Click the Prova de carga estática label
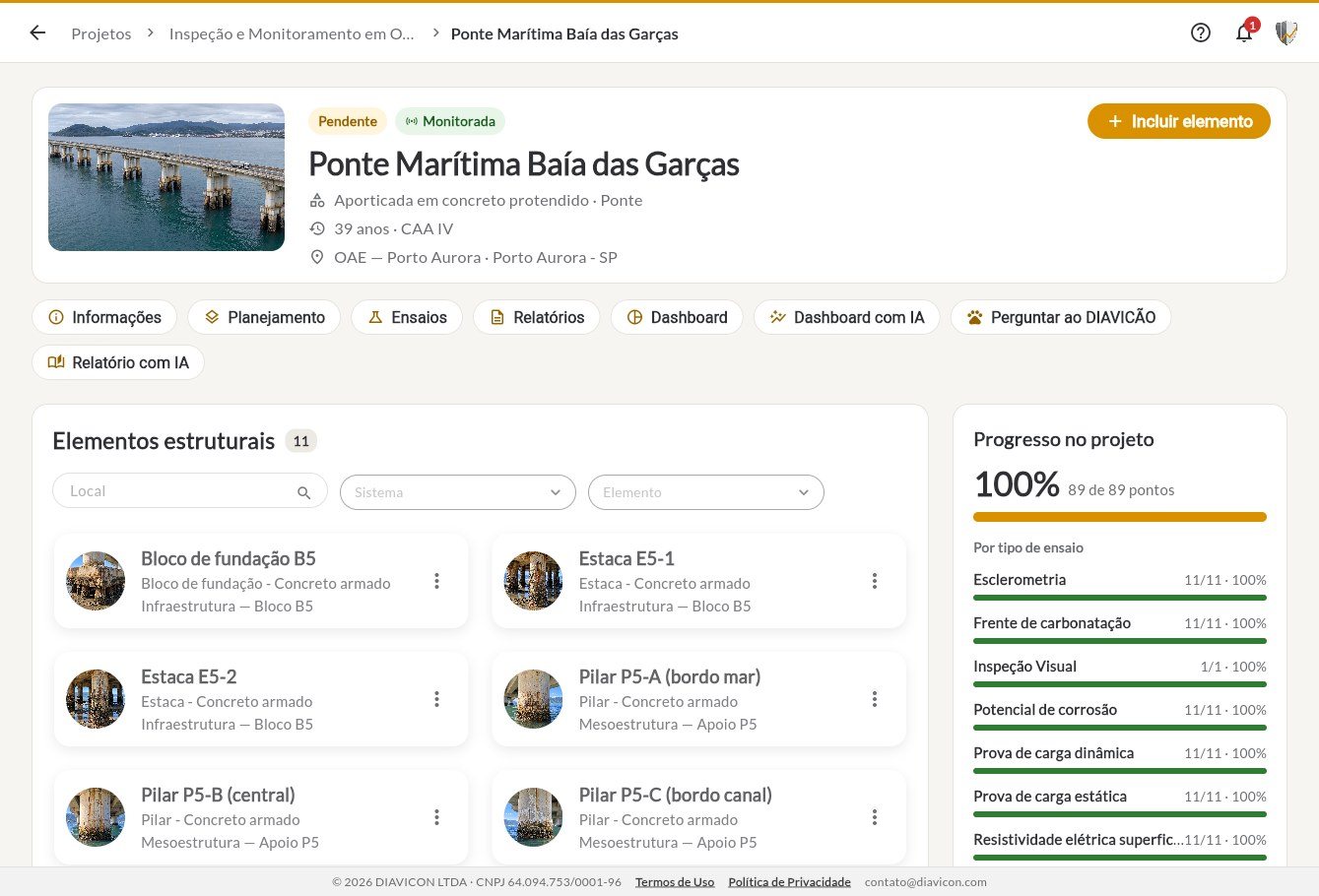This screenshot has height=896, width=1319. [1050, 797]
